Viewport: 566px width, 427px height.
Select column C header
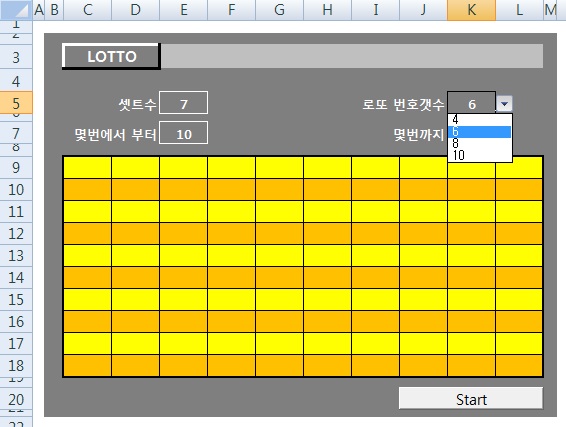click(87, 10)
